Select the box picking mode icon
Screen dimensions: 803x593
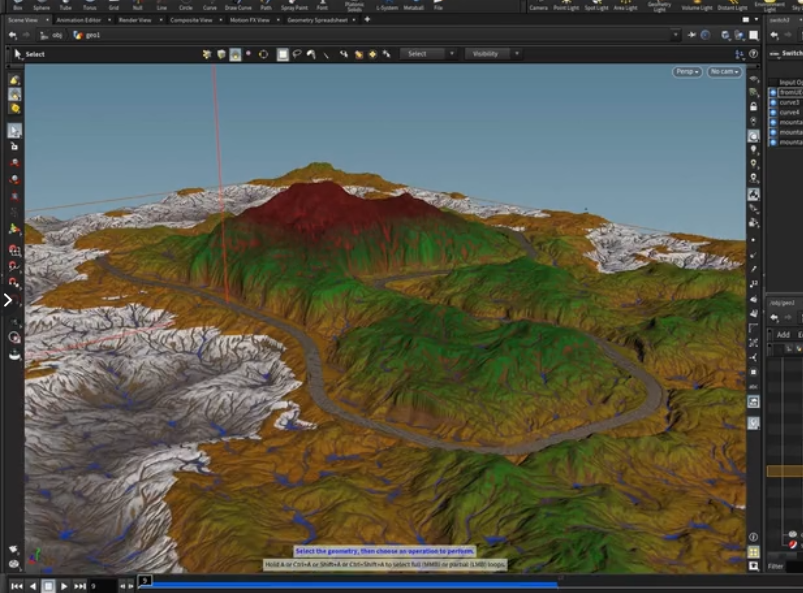click(283, 54)
